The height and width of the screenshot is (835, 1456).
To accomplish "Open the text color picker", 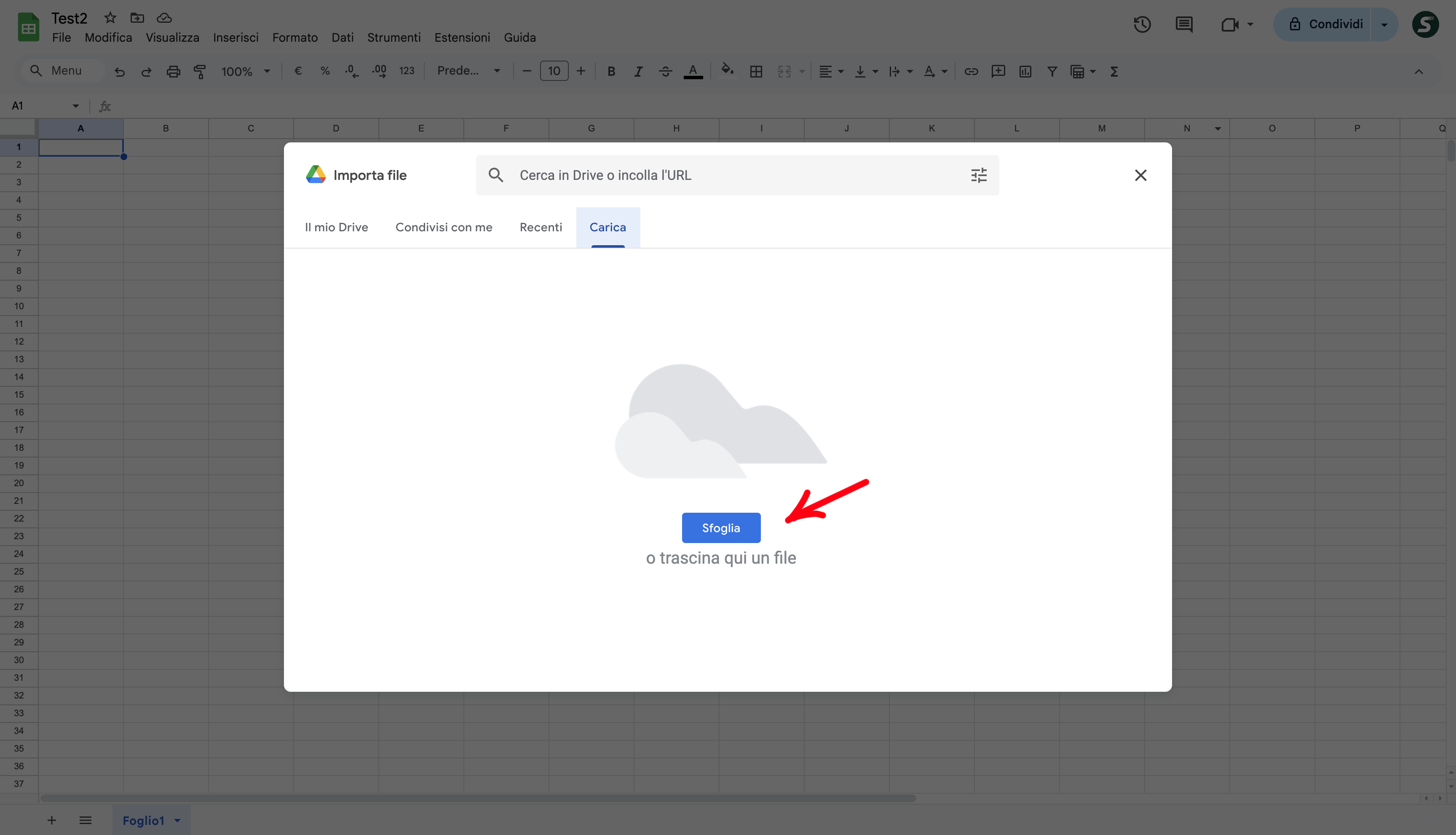I will click(693, 71).
